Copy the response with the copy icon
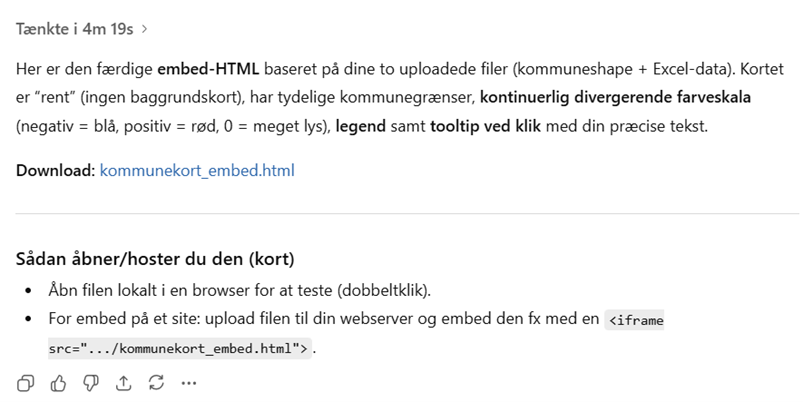This screenshot has height=402, width=803. [x=27, y=382]
